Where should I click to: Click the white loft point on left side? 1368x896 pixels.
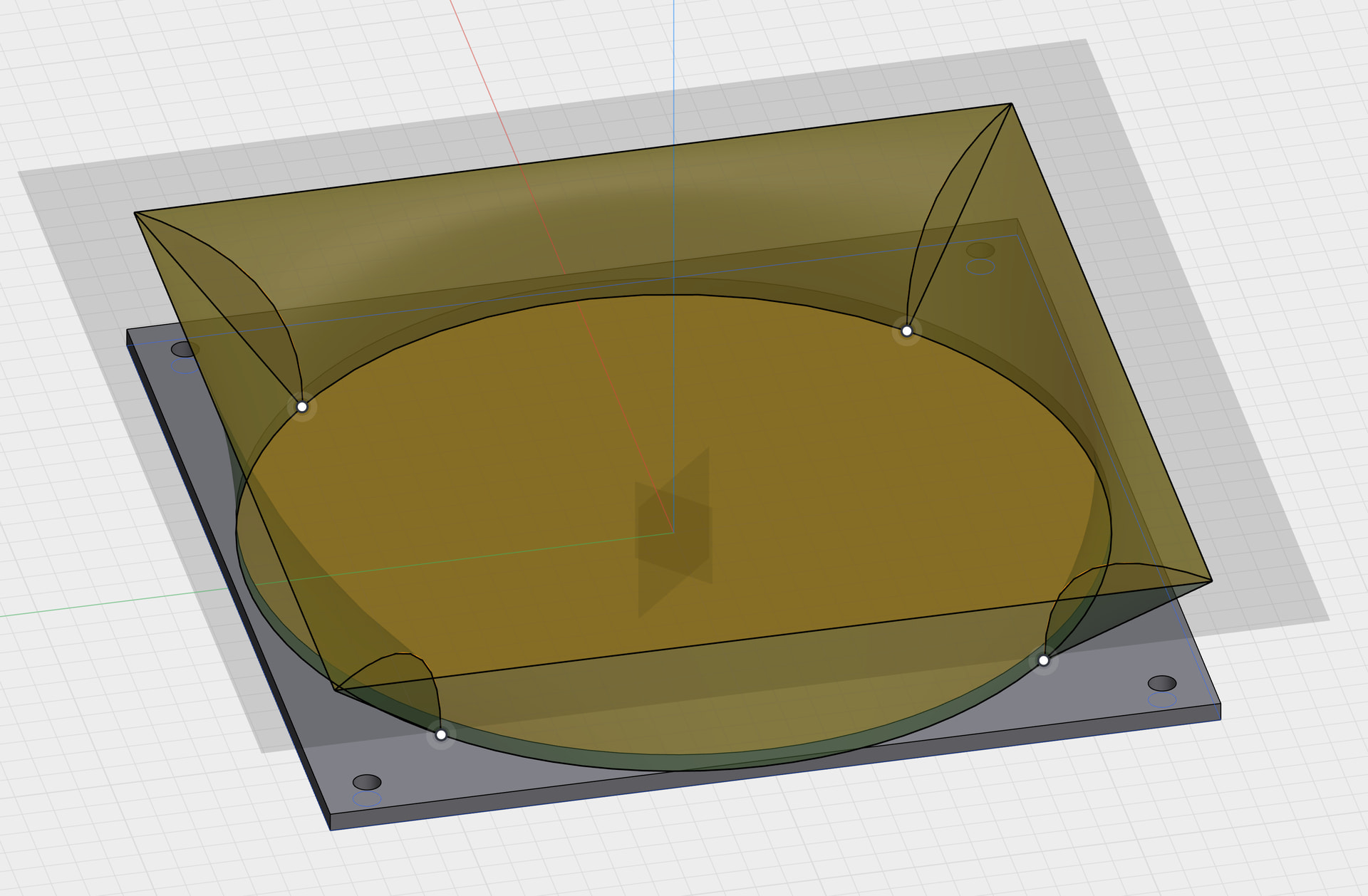click(x=302, y=407)
